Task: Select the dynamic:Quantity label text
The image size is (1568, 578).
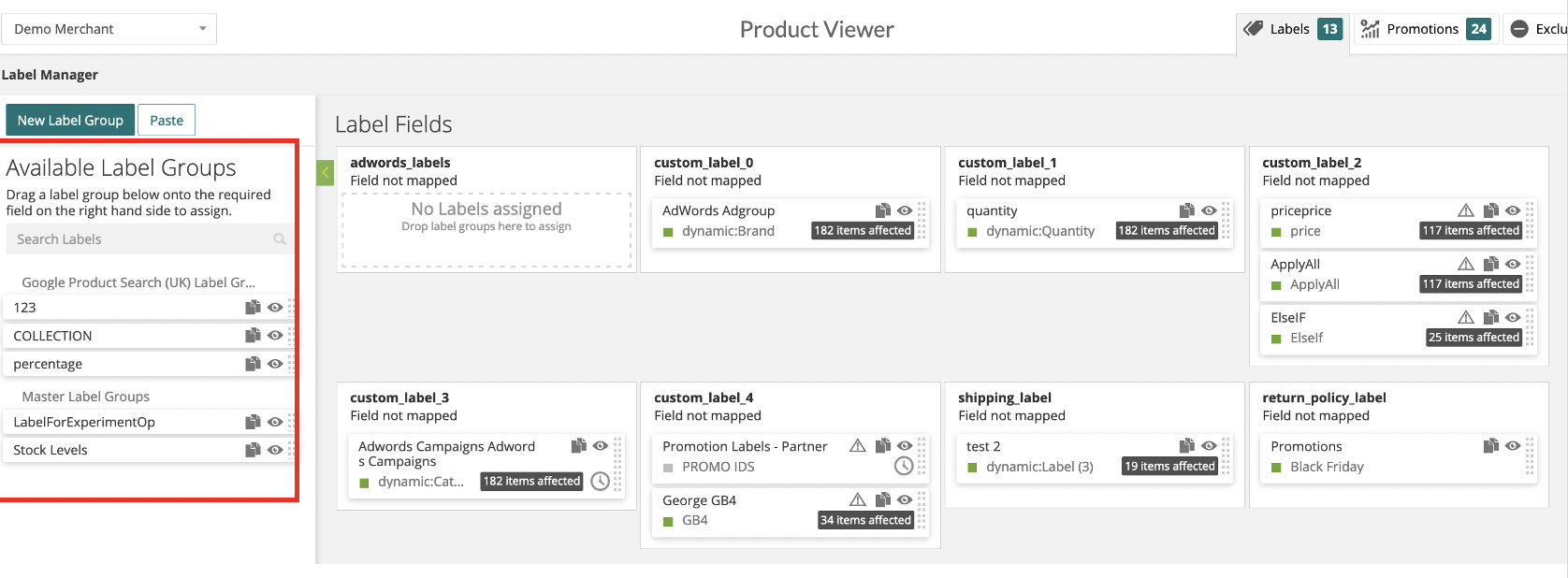Action: coord(1040,231)
